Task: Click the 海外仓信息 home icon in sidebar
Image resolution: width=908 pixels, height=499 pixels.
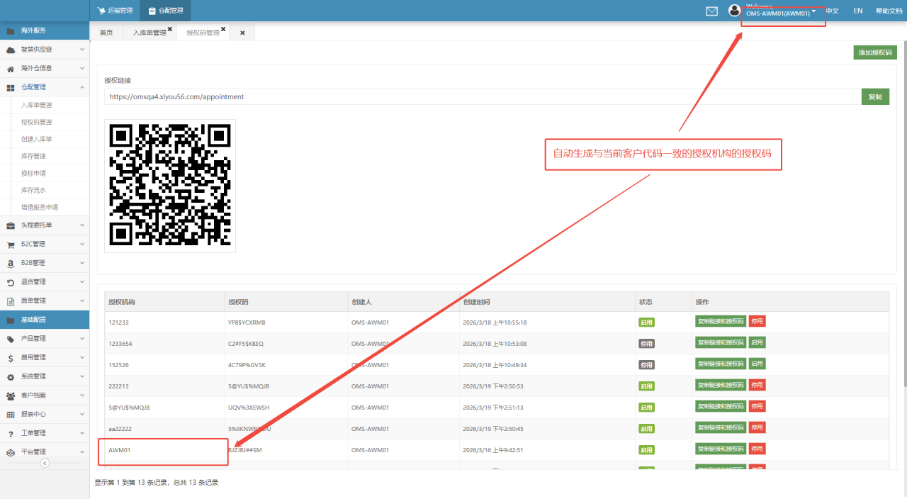Action: pyautogui.click(x=10, y=68)
